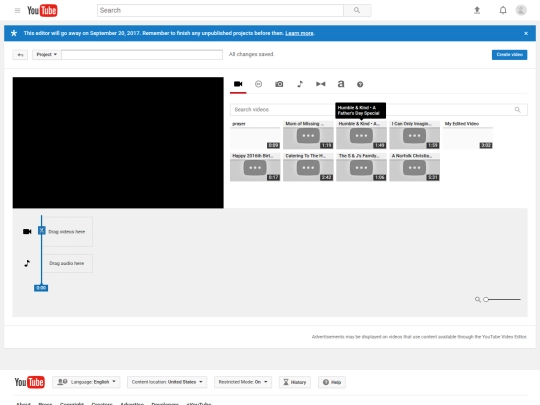Click the timeline video track camera icon

tap(27, 231)
